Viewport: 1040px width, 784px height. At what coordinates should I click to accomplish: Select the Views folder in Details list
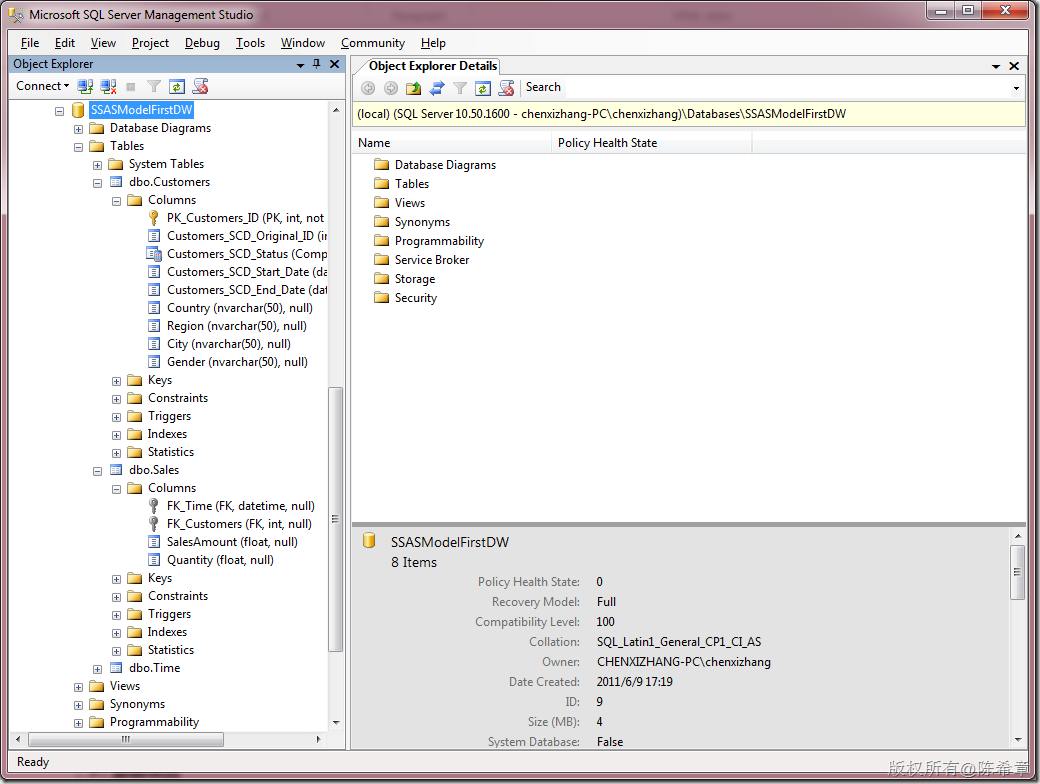pyautogui.click(x=400, y=203)
